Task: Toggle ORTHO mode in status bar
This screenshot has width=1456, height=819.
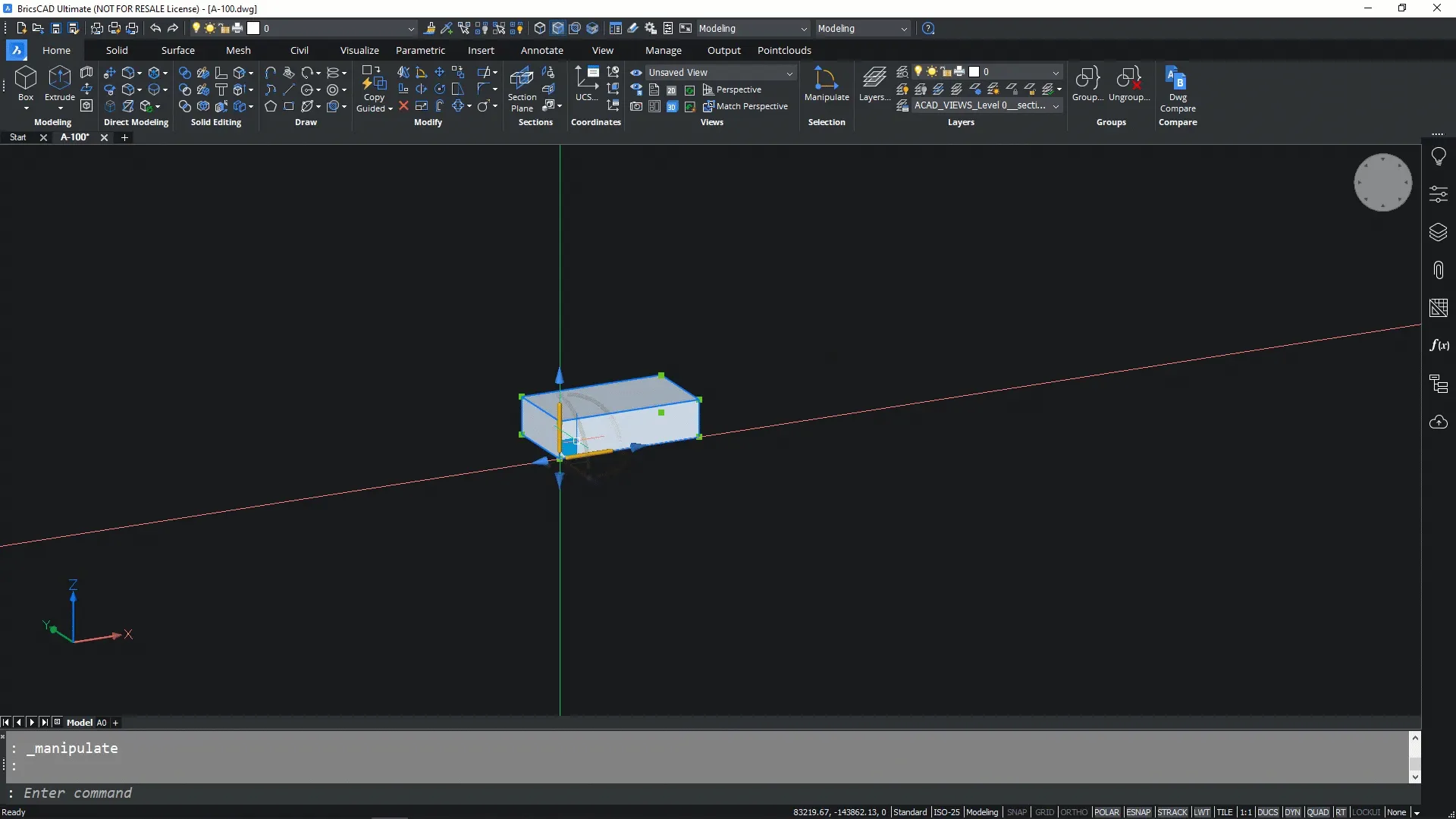Action: click(1073, 812)
